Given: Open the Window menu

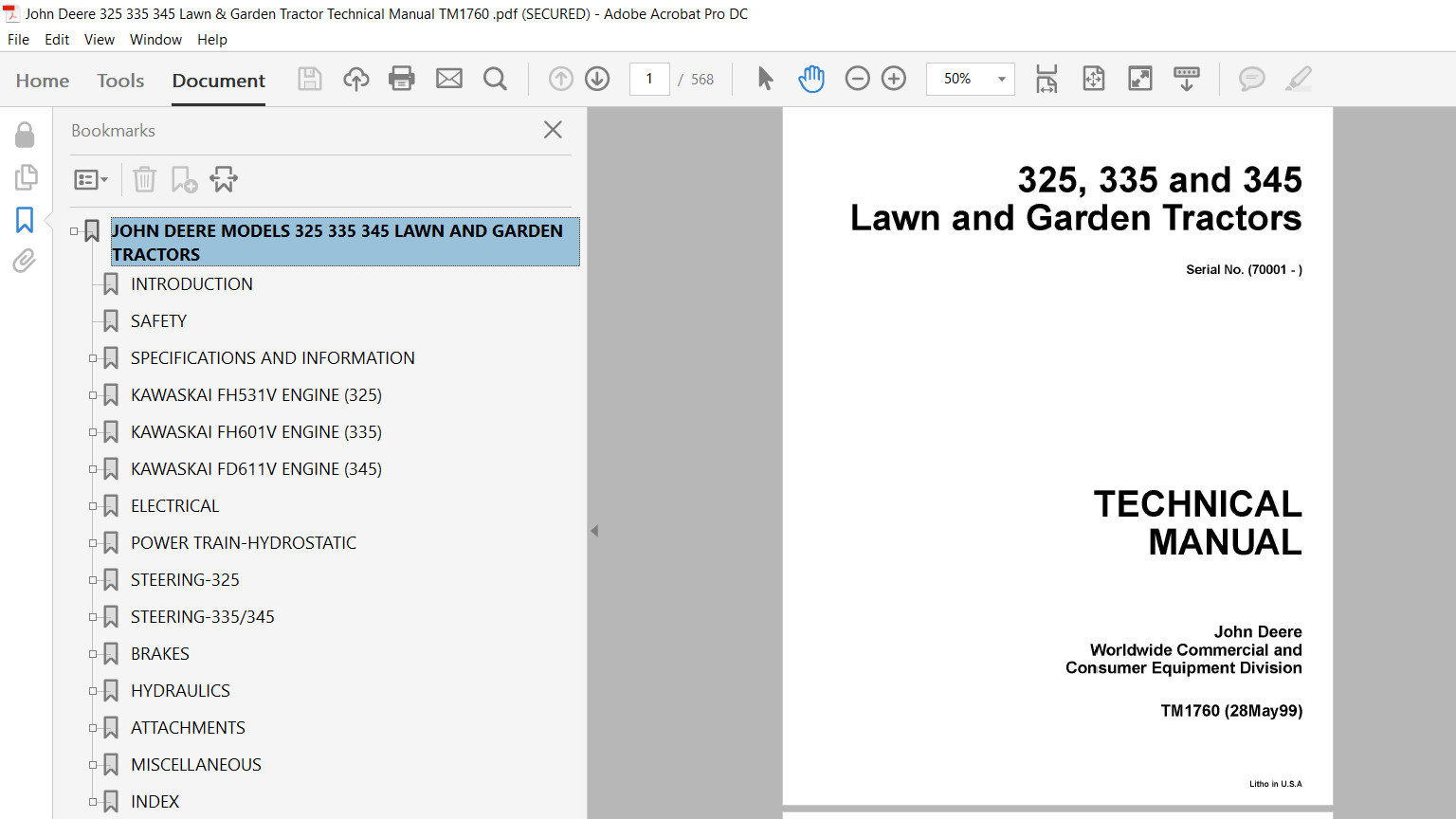Looking at the screenshot, I should (x=155, y=40).
